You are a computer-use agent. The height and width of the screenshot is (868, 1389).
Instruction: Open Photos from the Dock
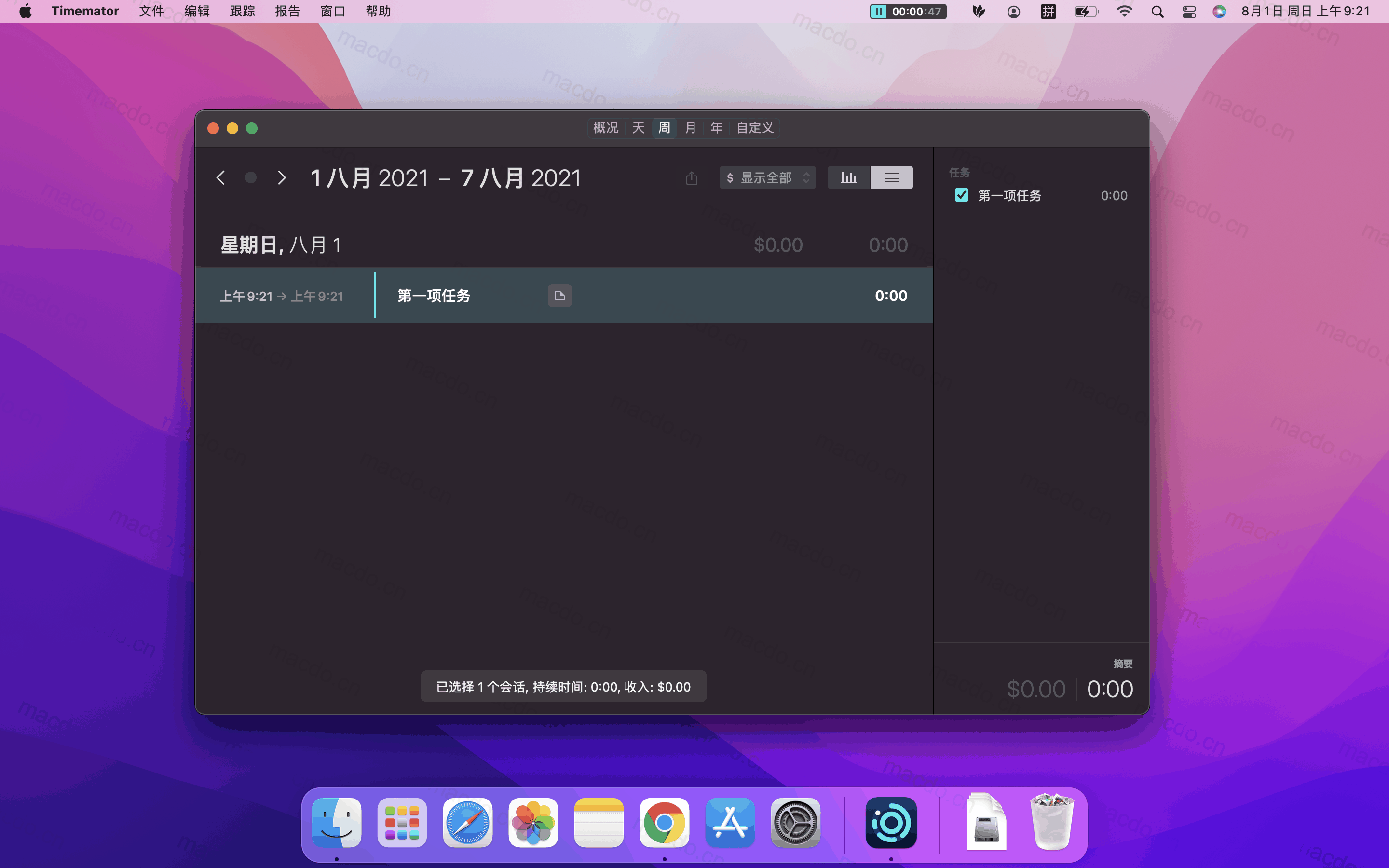coord(533,822)
